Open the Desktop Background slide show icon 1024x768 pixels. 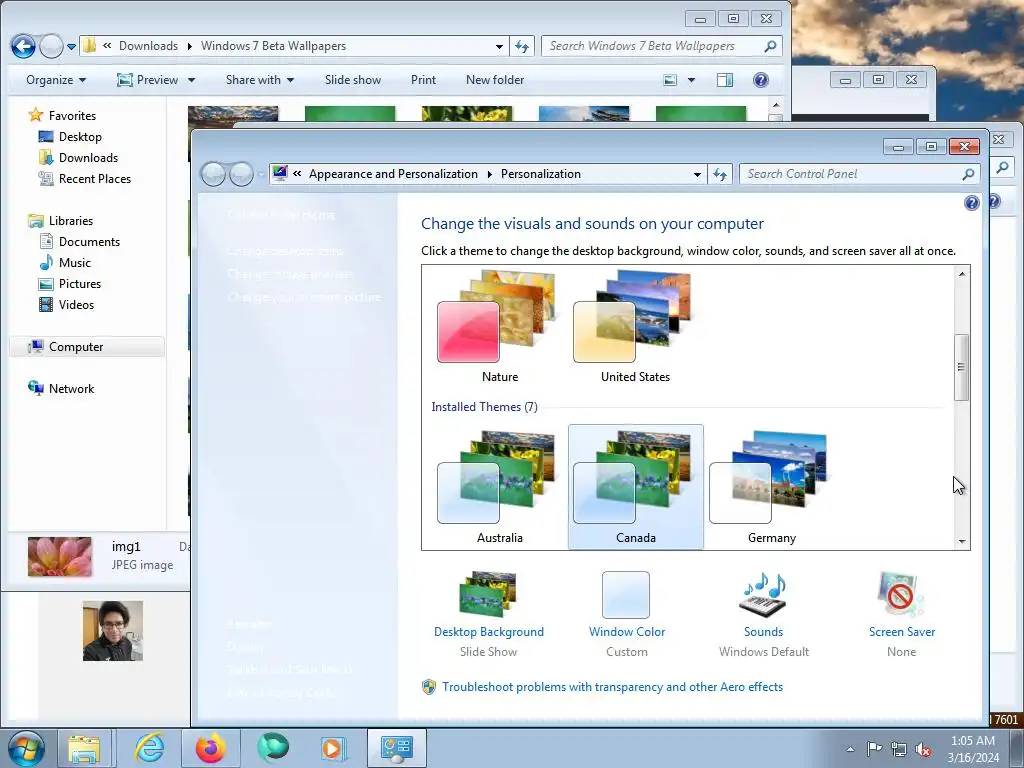click(x=488, y=594)
